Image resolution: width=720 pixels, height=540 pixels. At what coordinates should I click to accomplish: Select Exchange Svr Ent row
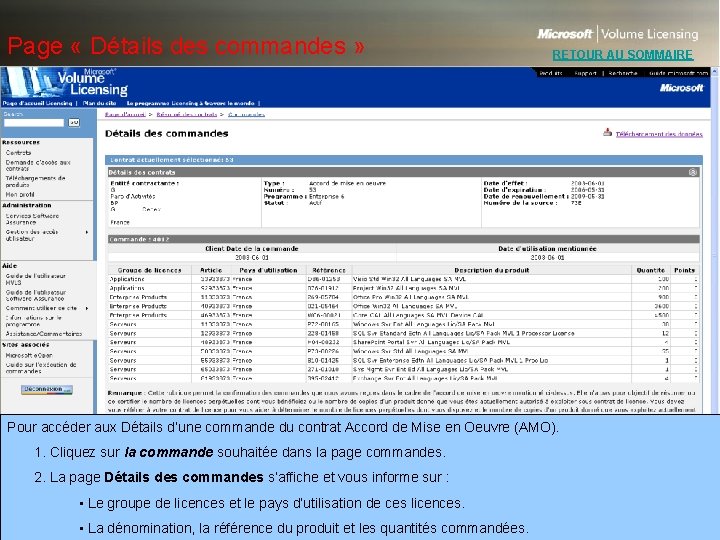pos(404,378)
